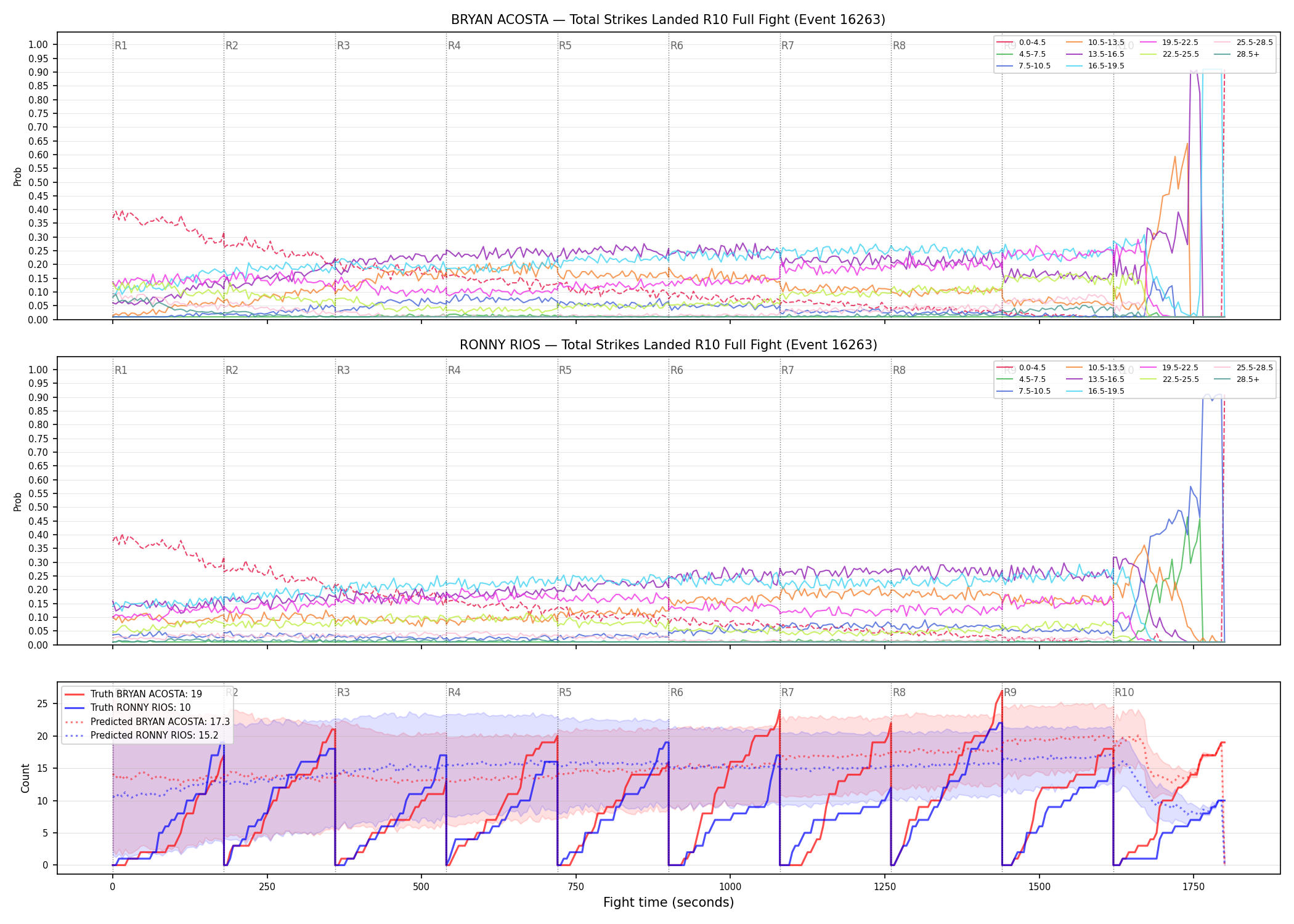
Task: Select R7 round marker in Ronny Rios chart
Action: click(x=787, y=370)
